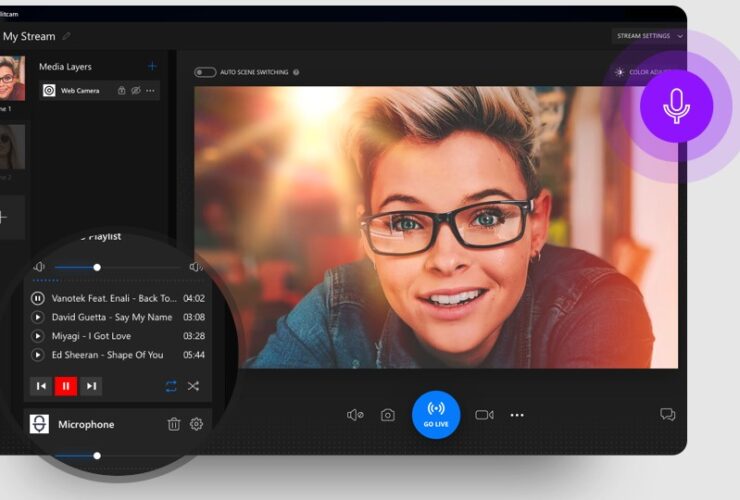
Task: Edit the My Stream title with pencil icon
Action: coord(67,37)
